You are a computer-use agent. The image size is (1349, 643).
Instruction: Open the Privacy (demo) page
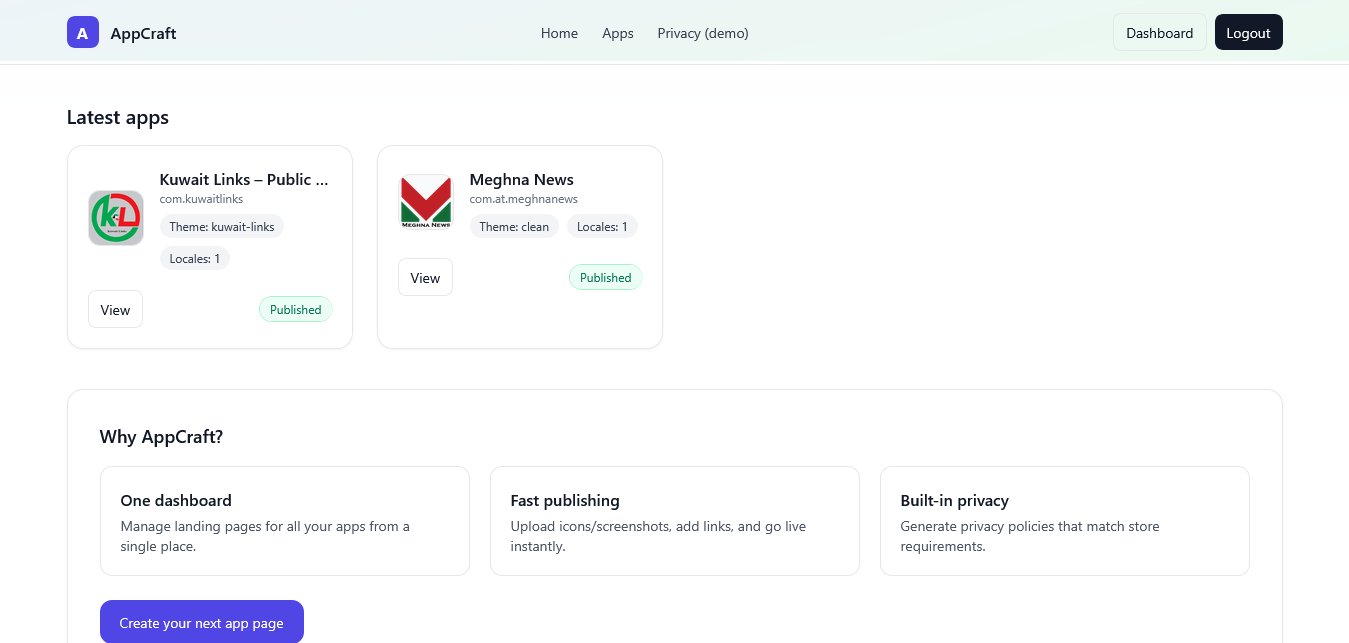703,33
